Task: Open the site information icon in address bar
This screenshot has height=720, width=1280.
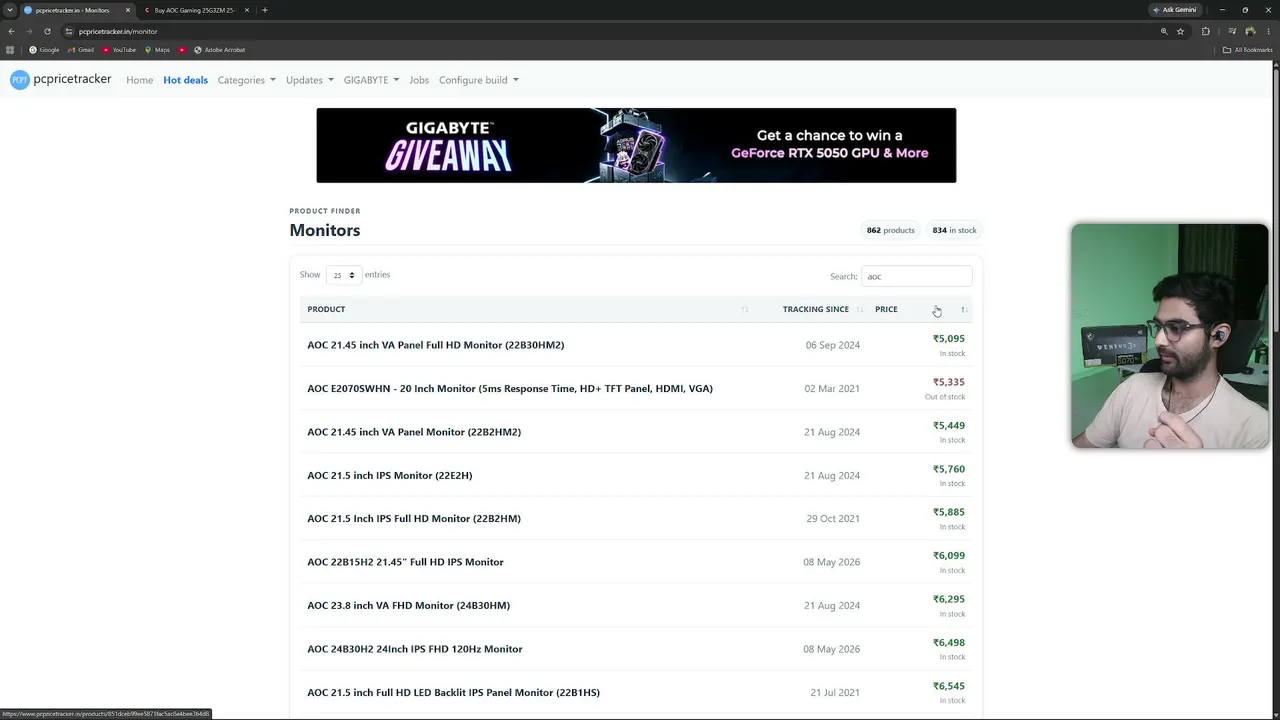Action: click(70, 31)
